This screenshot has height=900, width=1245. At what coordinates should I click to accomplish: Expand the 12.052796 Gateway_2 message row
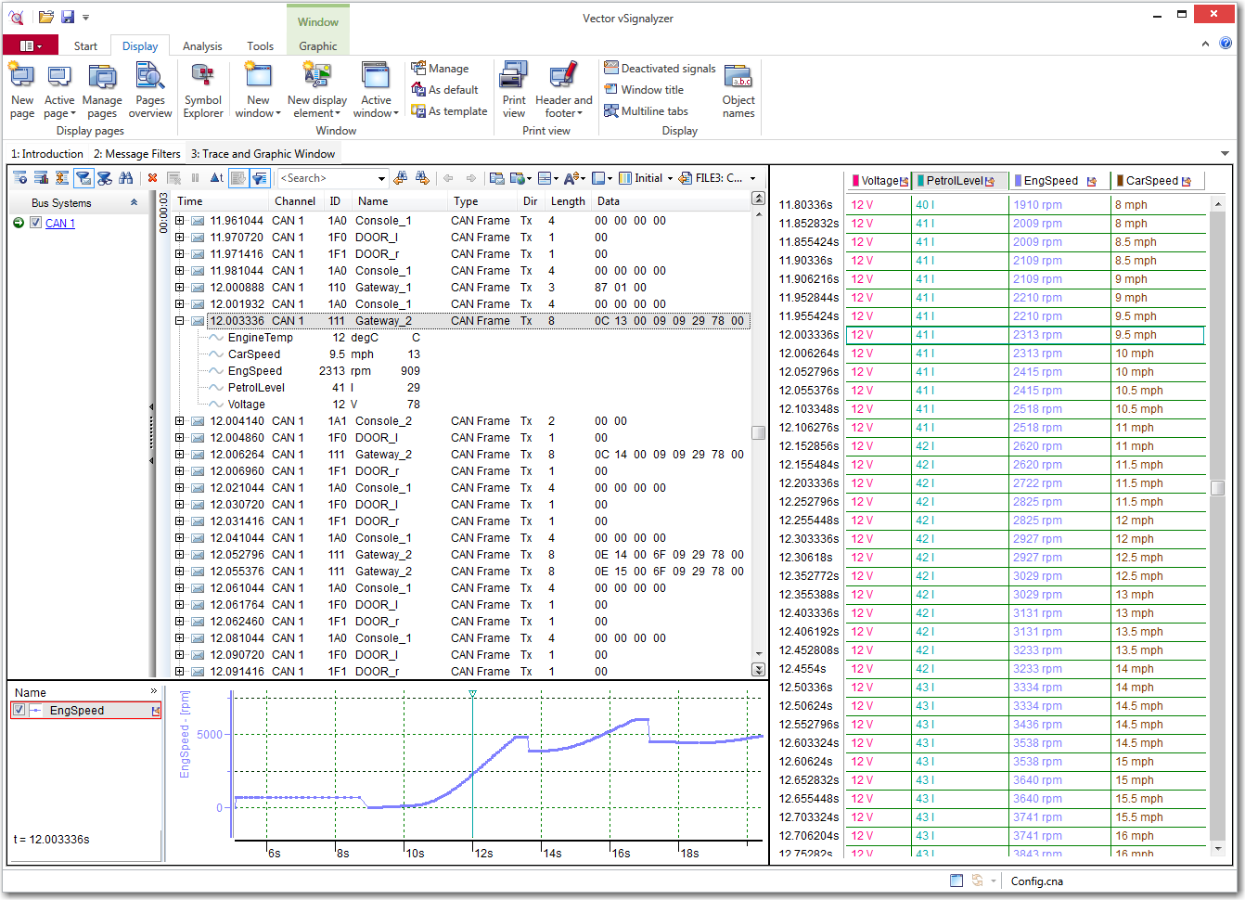pyautogui.click(x=180, y=554)
